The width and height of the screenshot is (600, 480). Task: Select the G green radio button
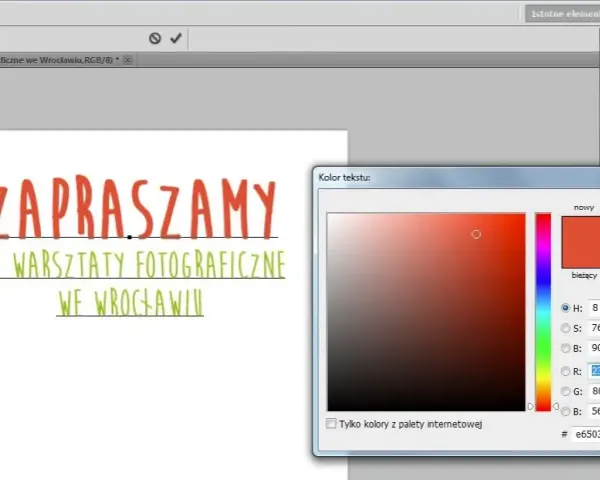tap(565, 391)
